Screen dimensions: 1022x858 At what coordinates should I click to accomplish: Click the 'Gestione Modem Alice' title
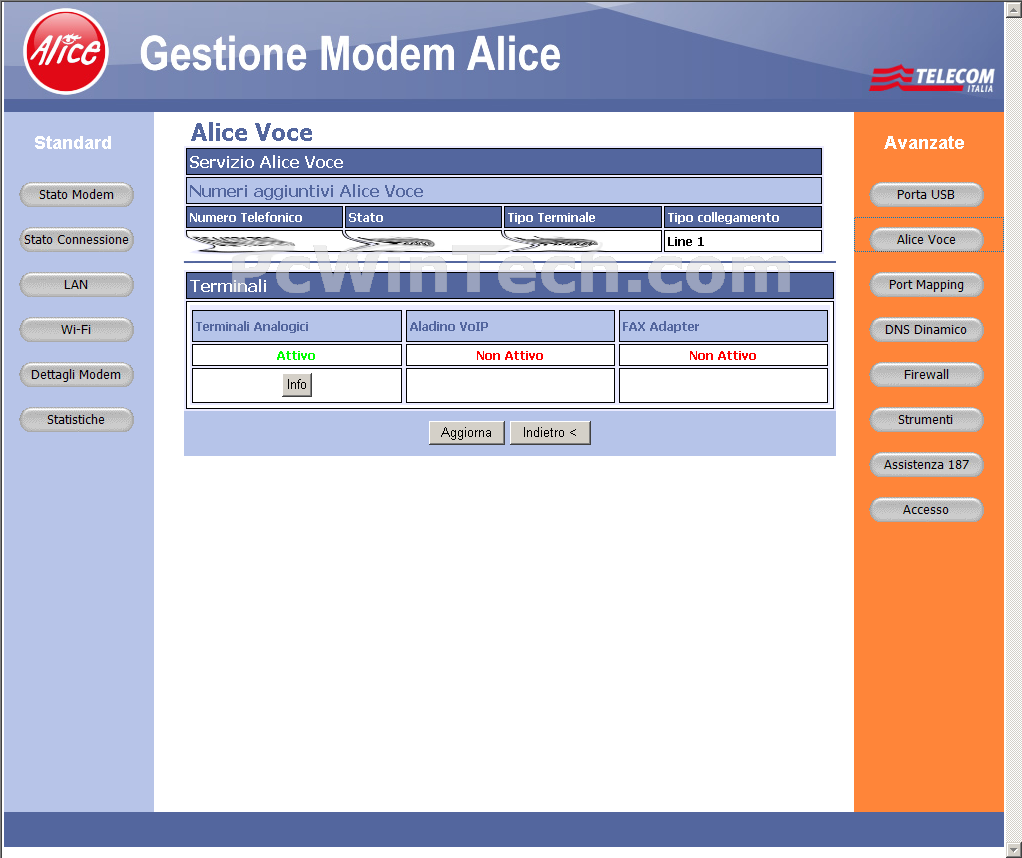click(x=350, y=53)
